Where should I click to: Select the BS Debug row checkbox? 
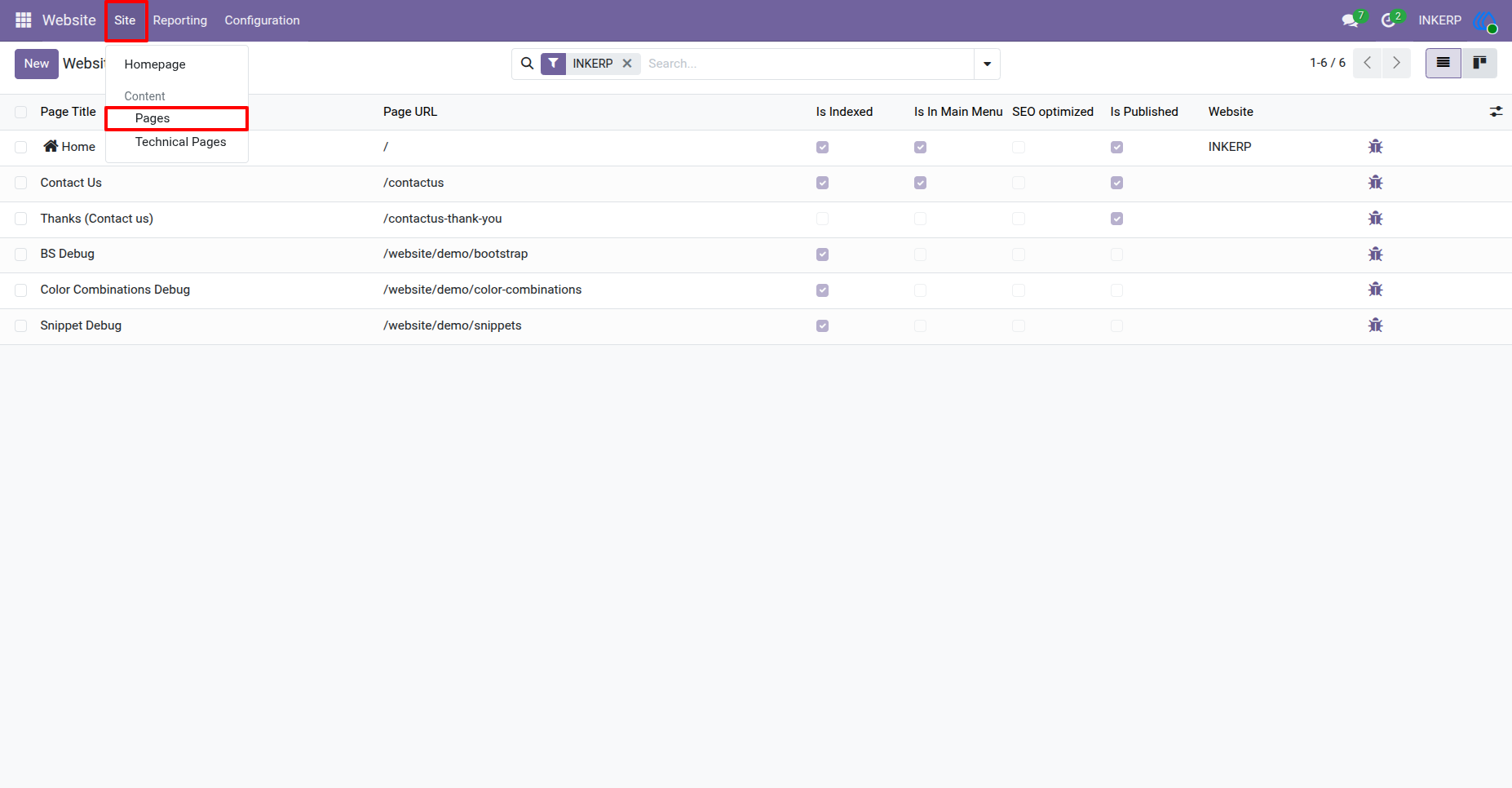21,255
